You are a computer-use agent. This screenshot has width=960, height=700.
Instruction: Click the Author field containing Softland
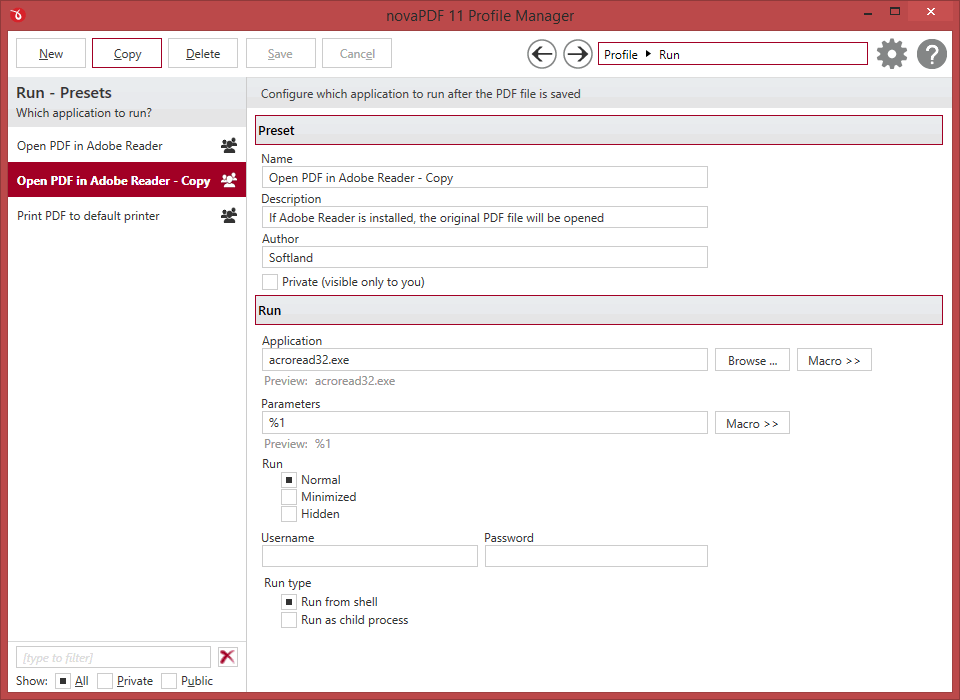coord(485,257)
